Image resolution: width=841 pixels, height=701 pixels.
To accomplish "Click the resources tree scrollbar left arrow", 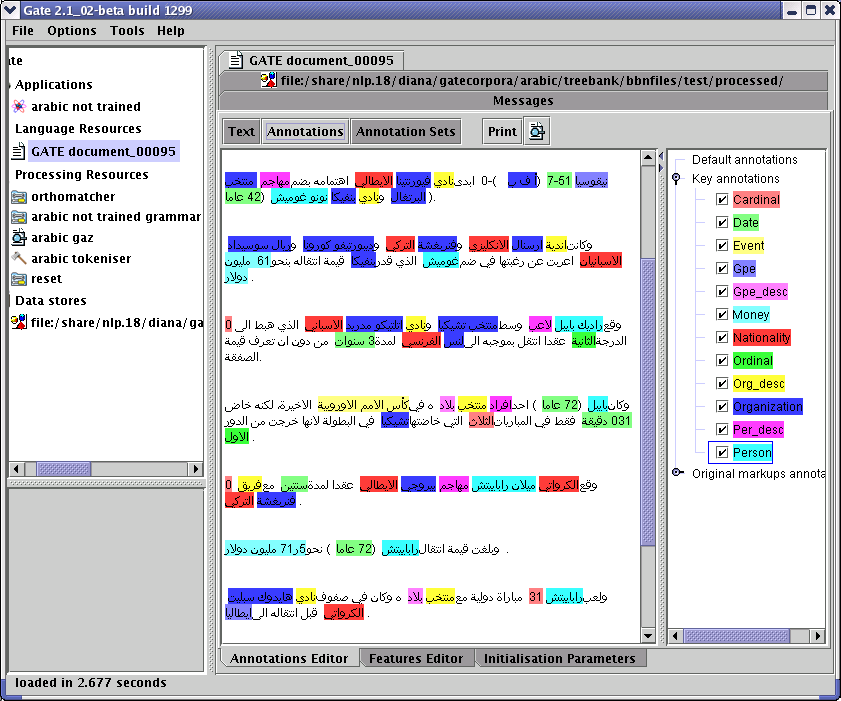I will pos(16,469).
